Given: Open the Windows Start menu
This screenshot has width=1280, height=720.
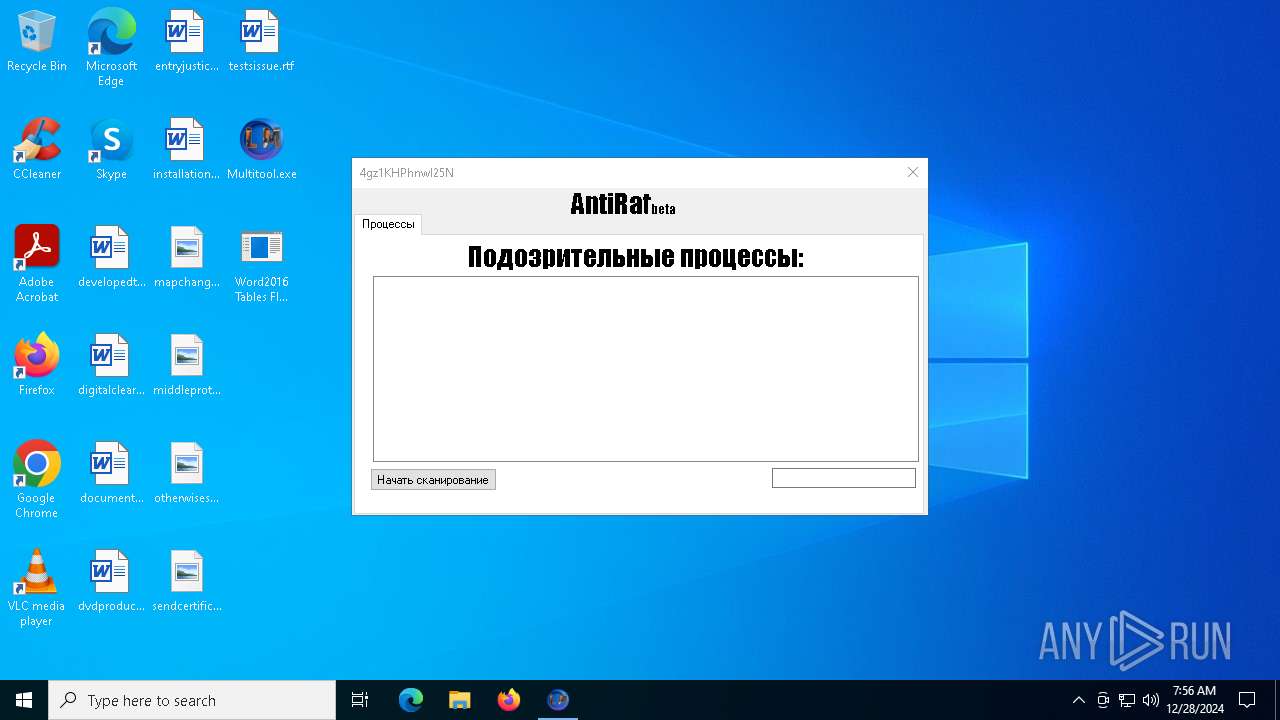Looking at the screenshot, I should (24, 700).
